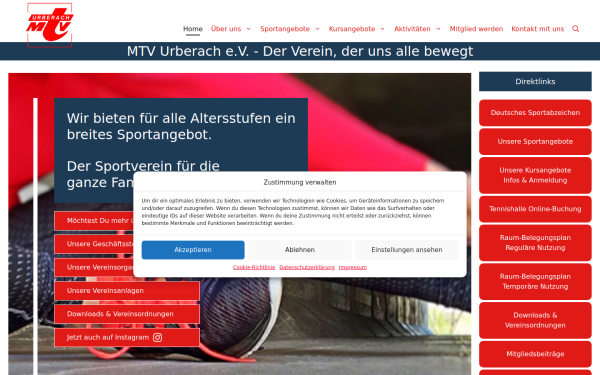The image size is (600, 375).
Task: Open Raum-Belegungsplan Reguläre Nutzung
Action: 535,243
